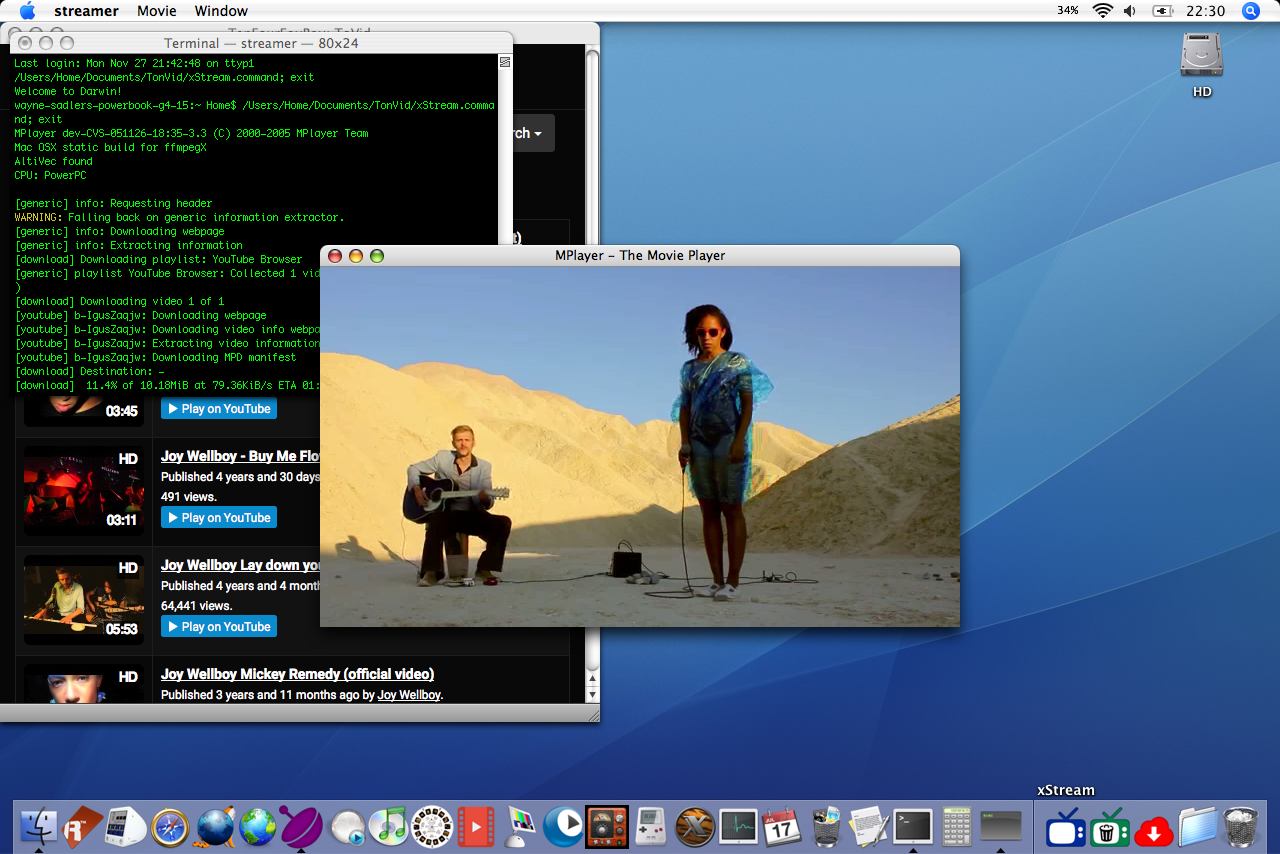Click the Wi-Fi status icon
Screen dimensions: 1280x854
point(1103,11)
